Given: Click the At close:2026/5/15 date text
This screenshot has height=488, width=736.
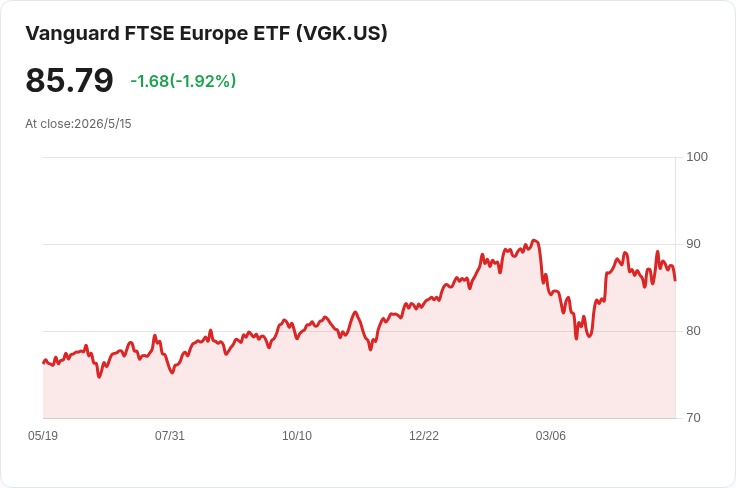Looking at the screenshot, I should pyautogui.click(x=78, y=124).
